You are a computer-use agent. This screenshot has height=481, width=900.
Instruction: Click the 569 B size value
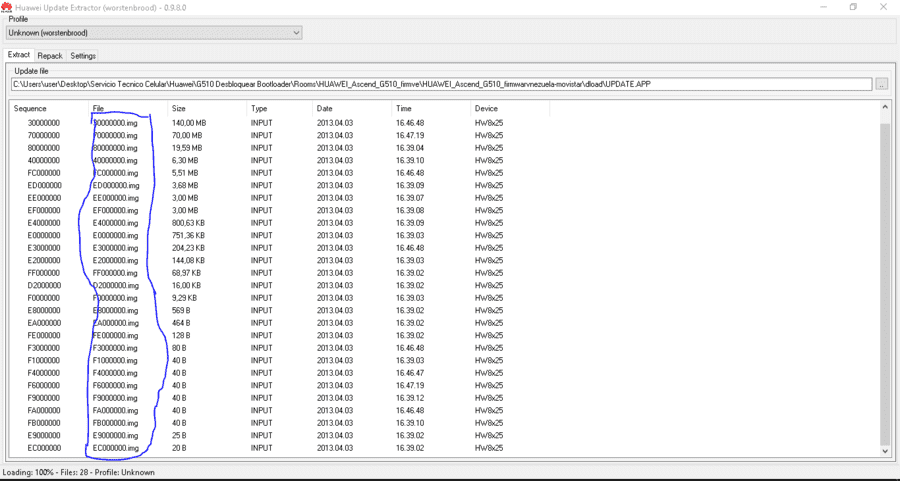pos(181,311)
